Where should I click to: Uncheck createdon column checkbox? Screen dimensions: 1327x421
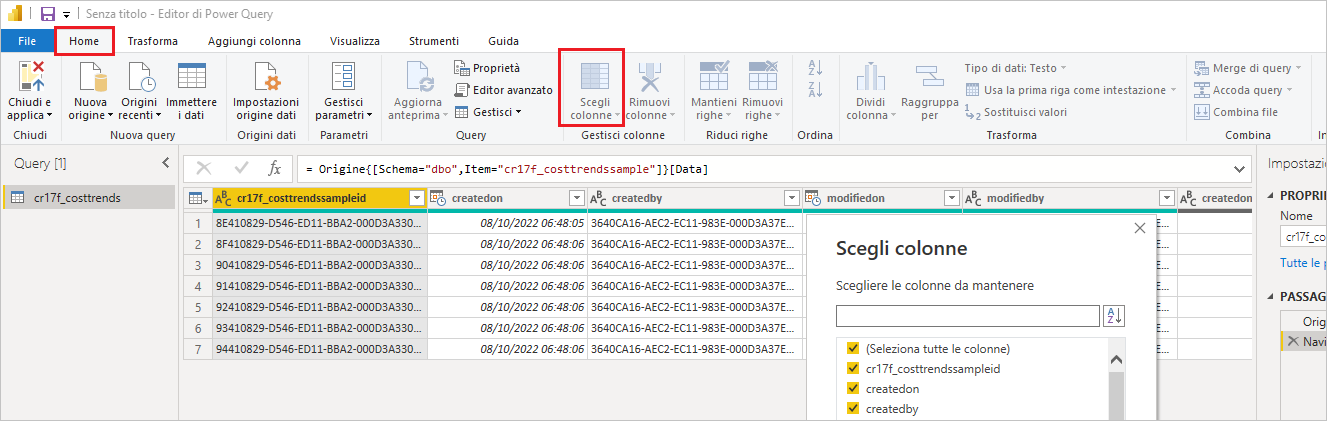click(853, 389)
